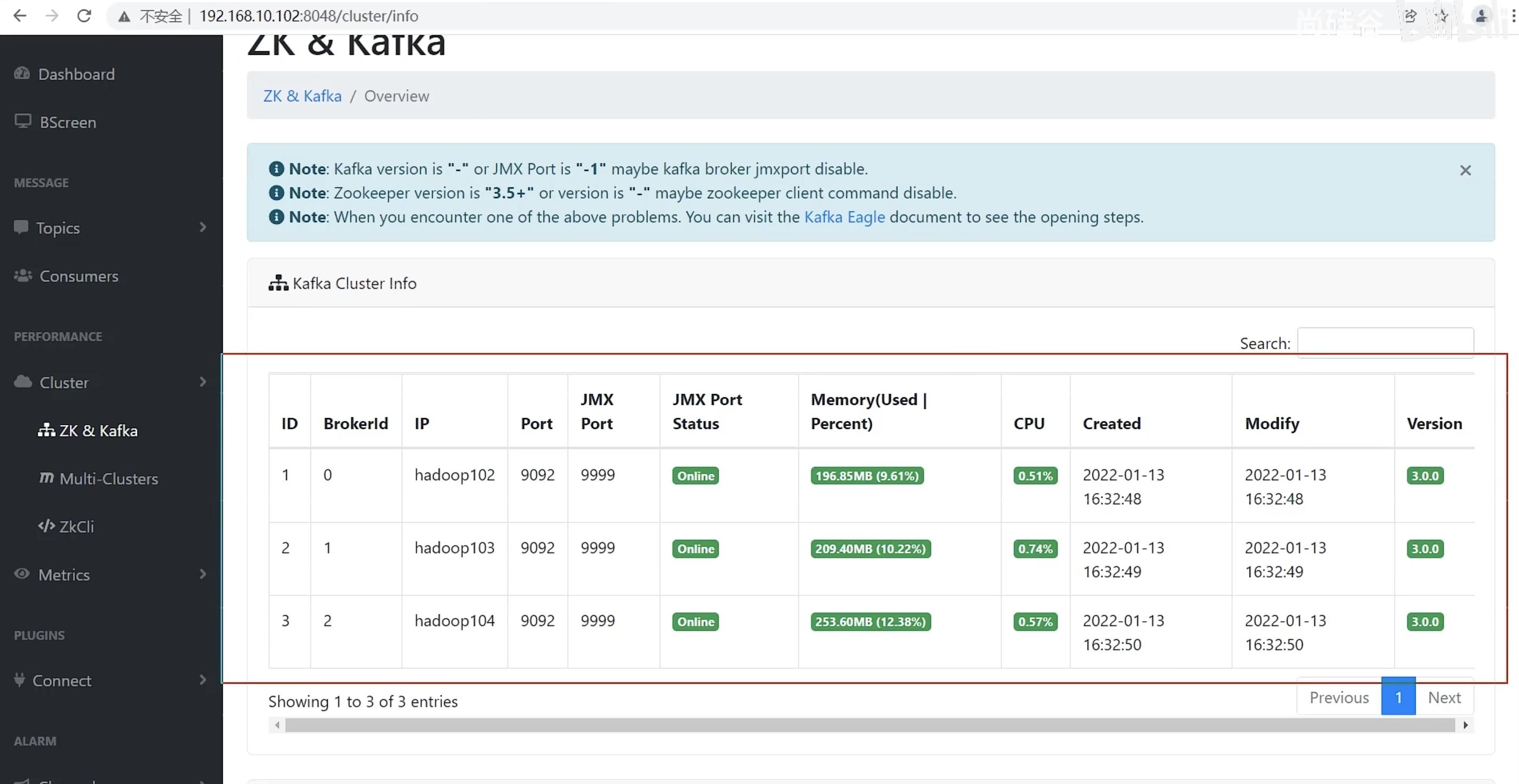Open the ZkCli menu item
Image resolution: width=1519 pixels, height=784 pixels.
point(76,526)
